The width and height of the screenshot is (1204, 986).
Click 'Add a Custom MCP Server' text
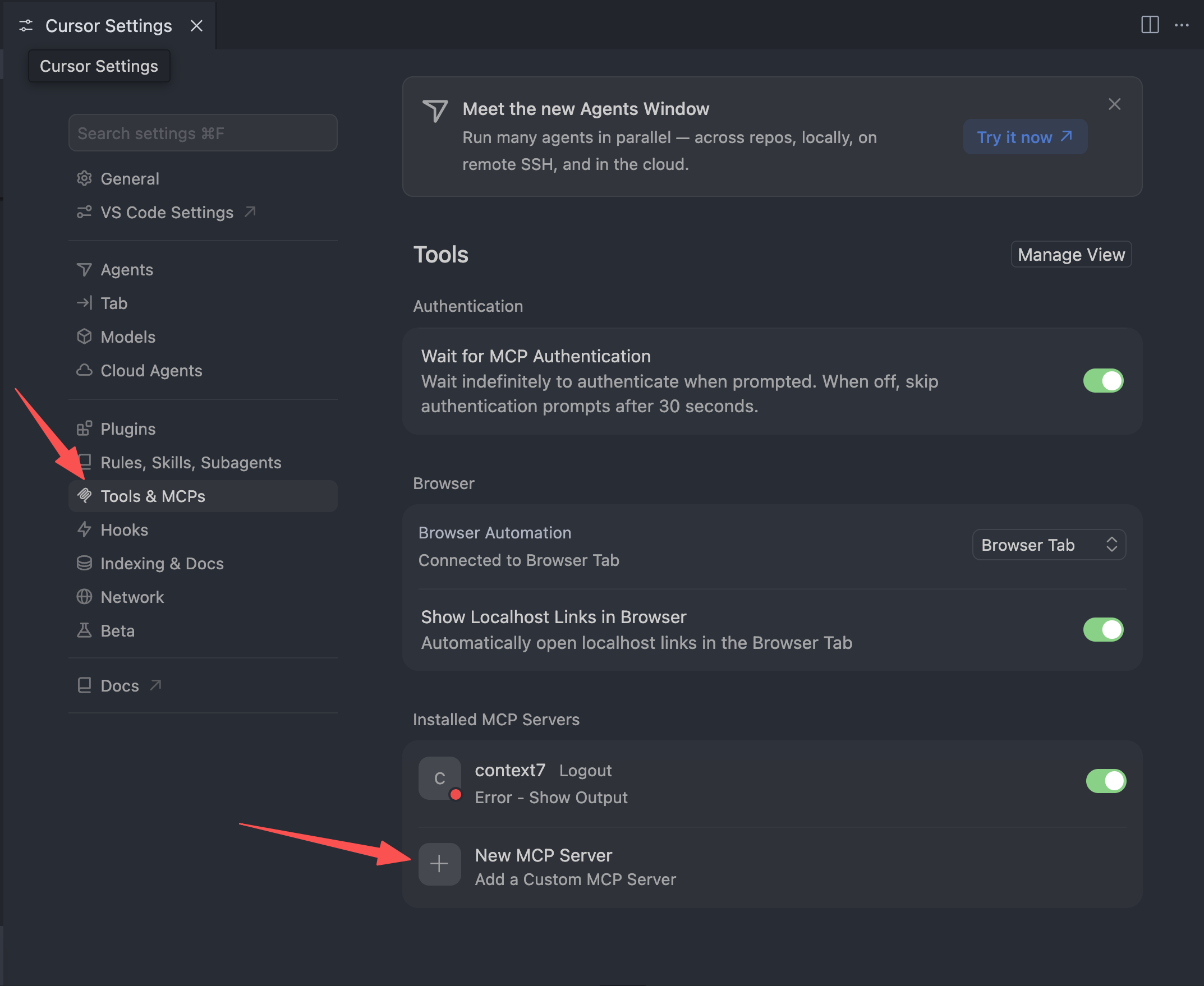(576, 879)
